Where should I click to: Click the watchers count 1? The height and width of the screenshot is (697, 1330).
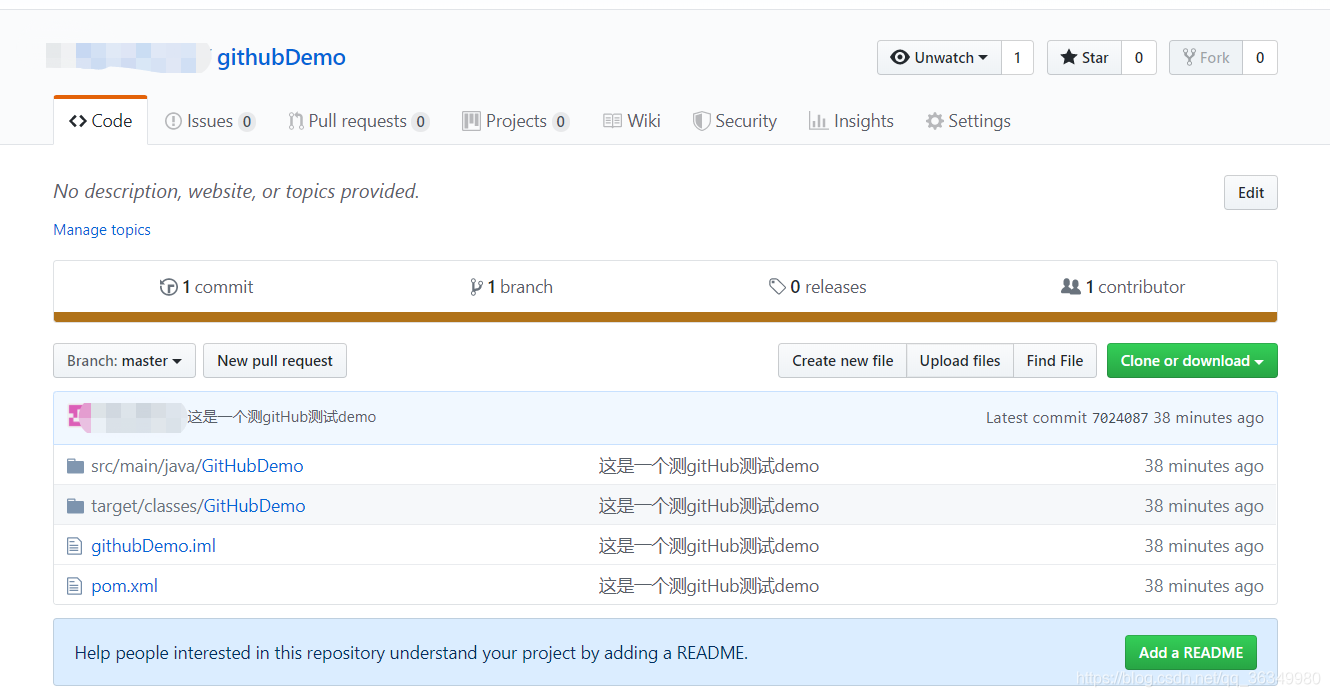pyautogui.click(x=1017, y=57)
